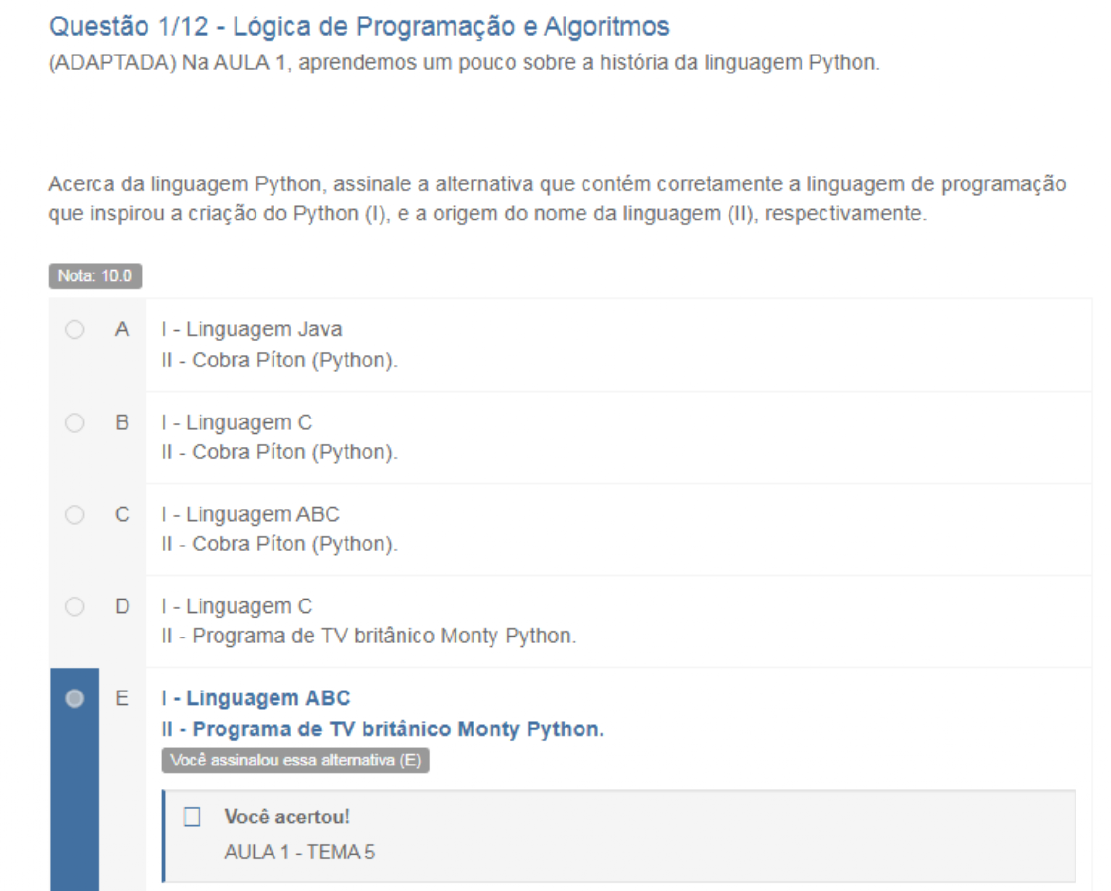Click the letter D option label
This screenshot has width=1111, height=891.
point(122,607)
